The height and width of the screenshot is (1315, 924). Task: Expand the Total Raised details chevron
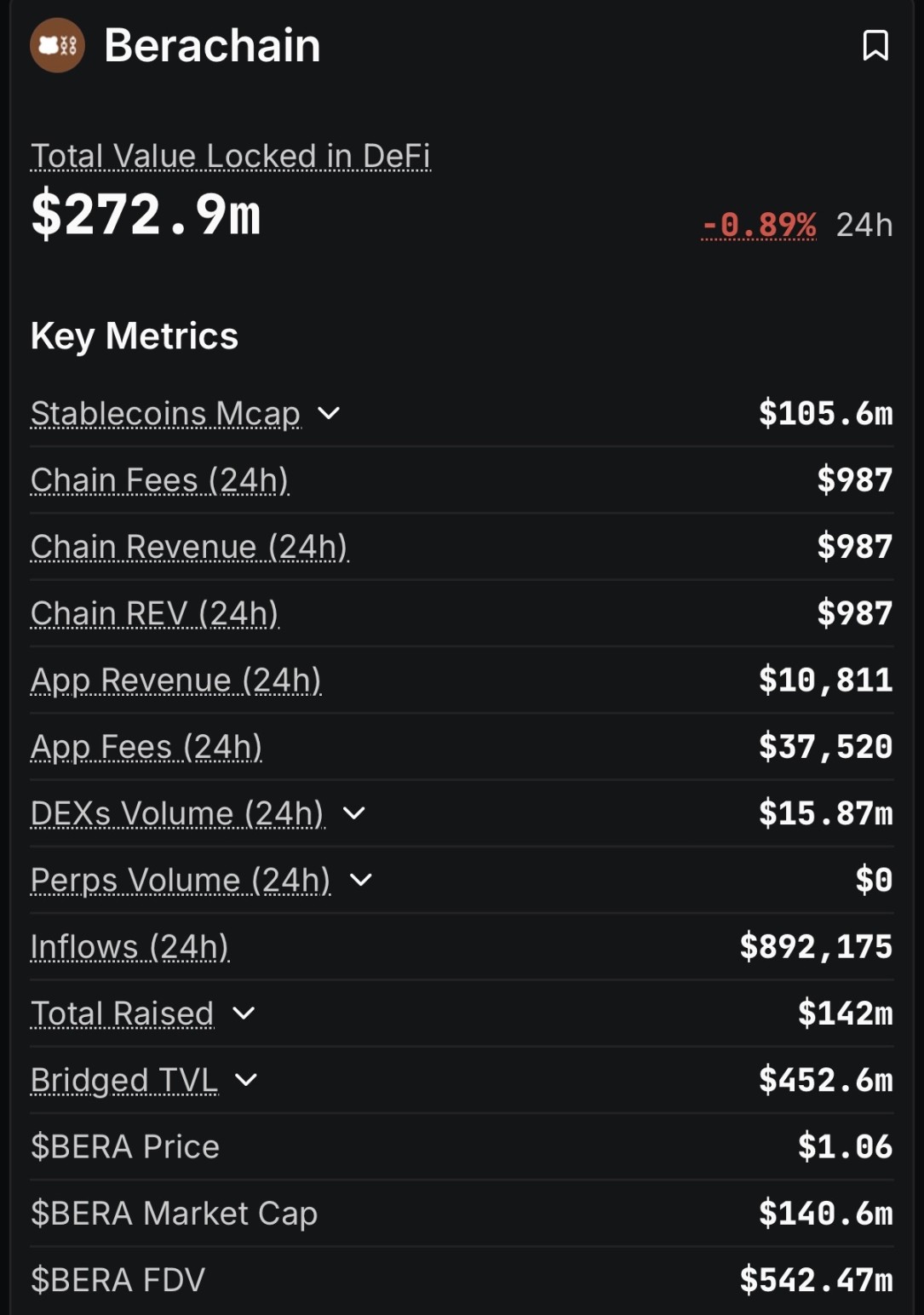[244, 1014]
